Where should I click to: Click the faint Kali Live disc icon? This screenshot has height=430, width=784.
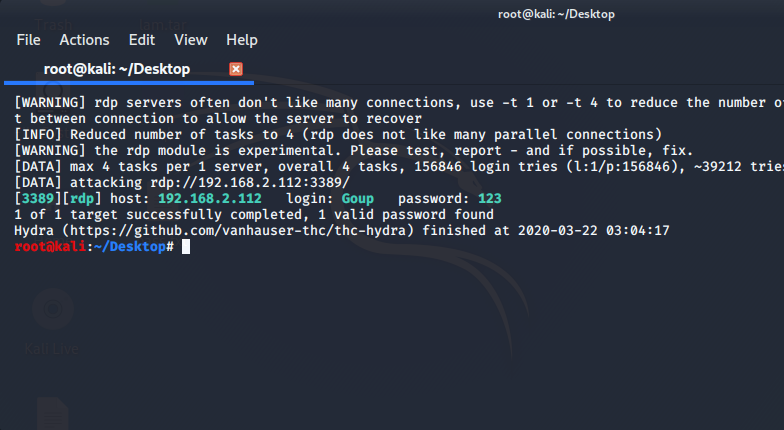click(x=52, y=309)
